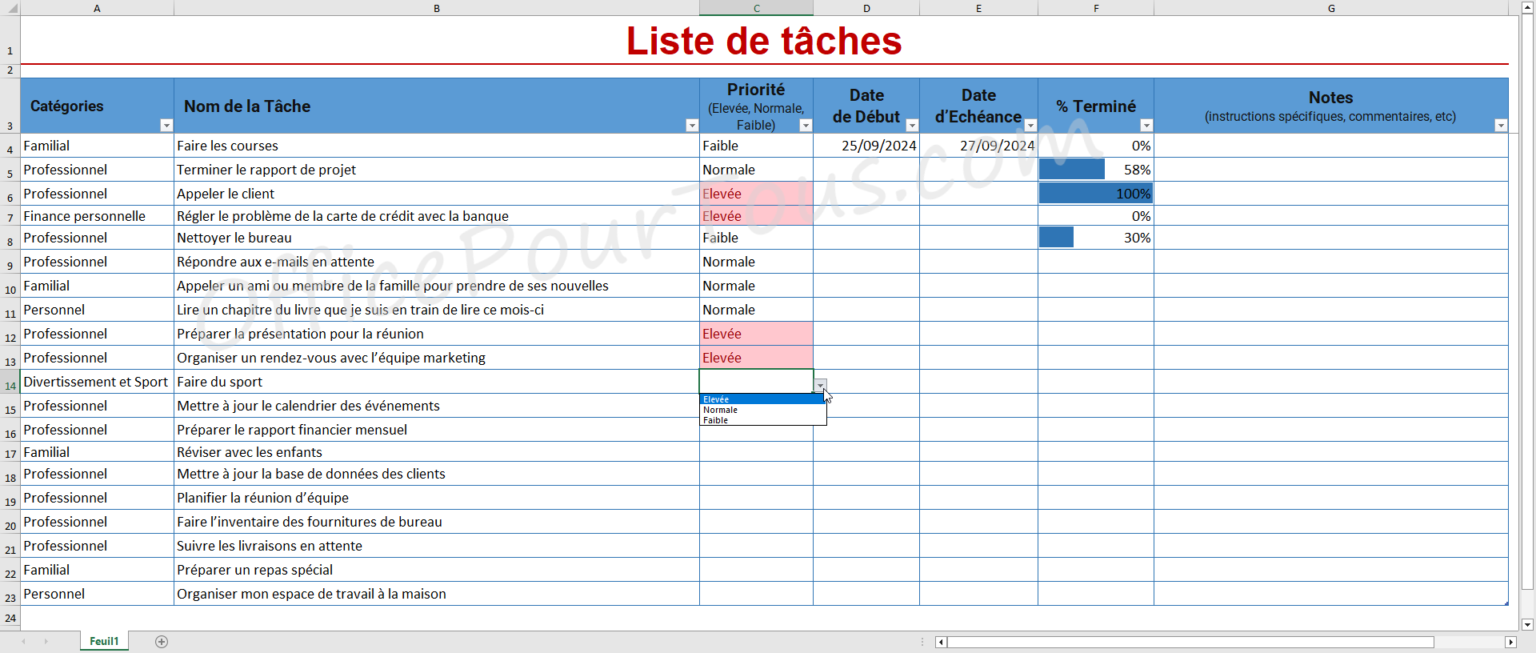Click the 58% progress bar cell
1536x653 pixels.
pyautogui.click(x=1095, y=170)
